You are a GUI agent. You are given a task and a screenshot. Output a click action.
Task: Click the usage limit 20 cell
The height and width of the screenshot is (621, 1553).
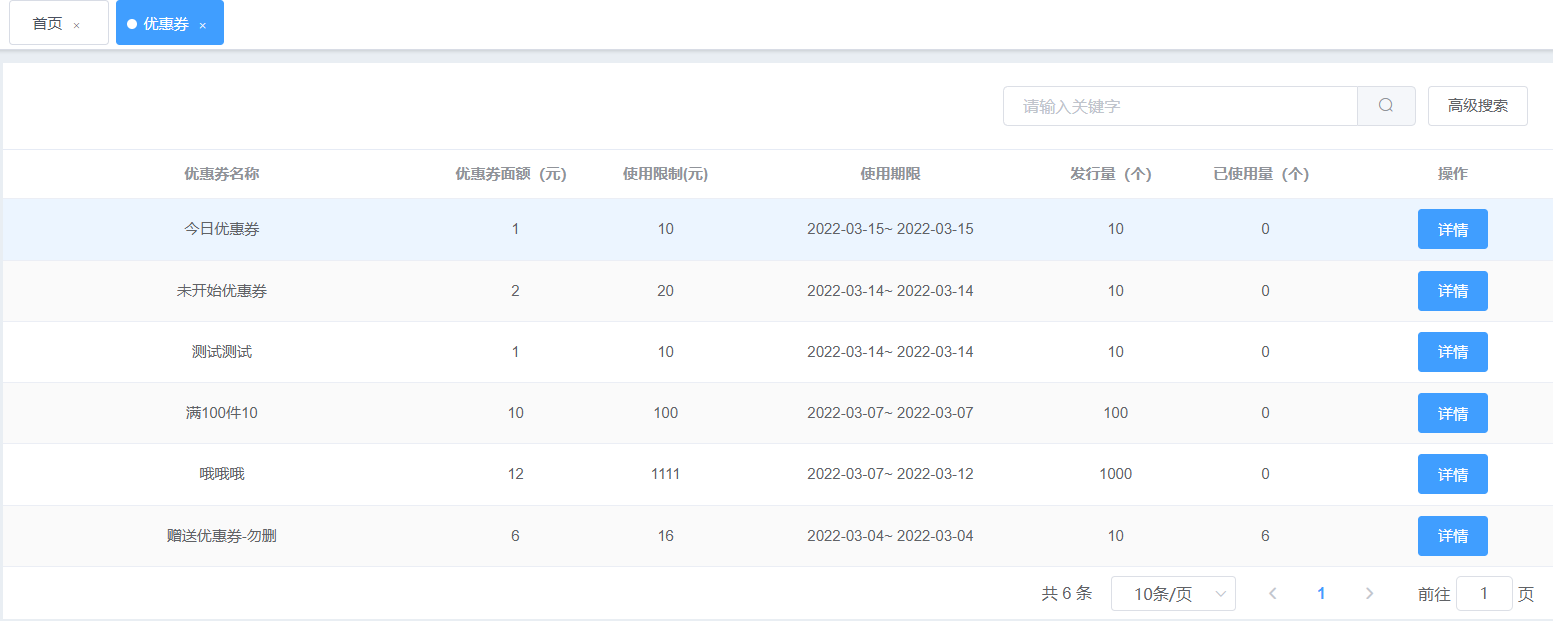click(666, 291)
